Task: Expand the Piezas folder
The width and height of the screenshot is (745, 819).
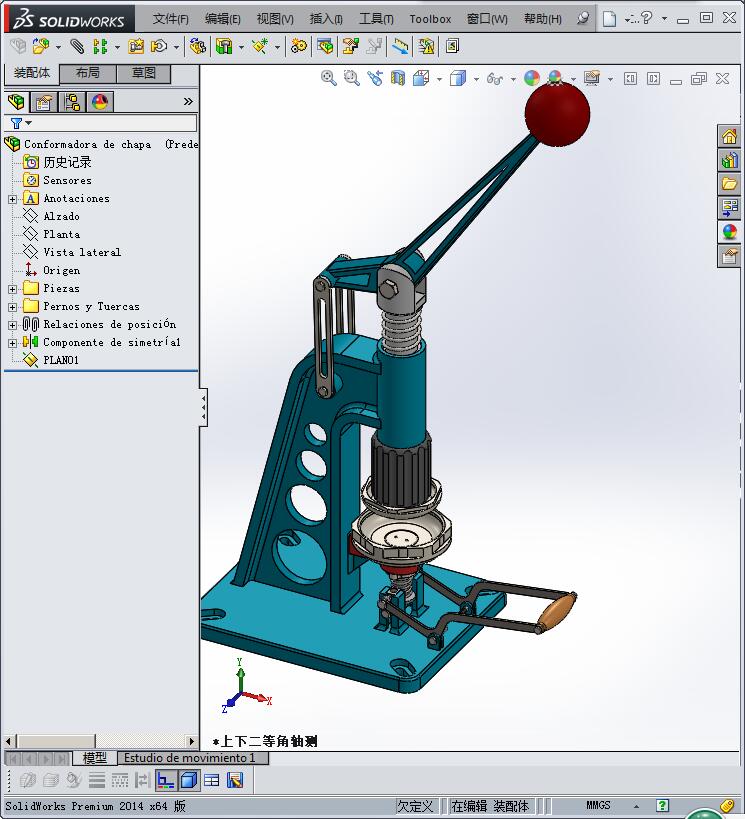Action: click(x=12, y=289)
